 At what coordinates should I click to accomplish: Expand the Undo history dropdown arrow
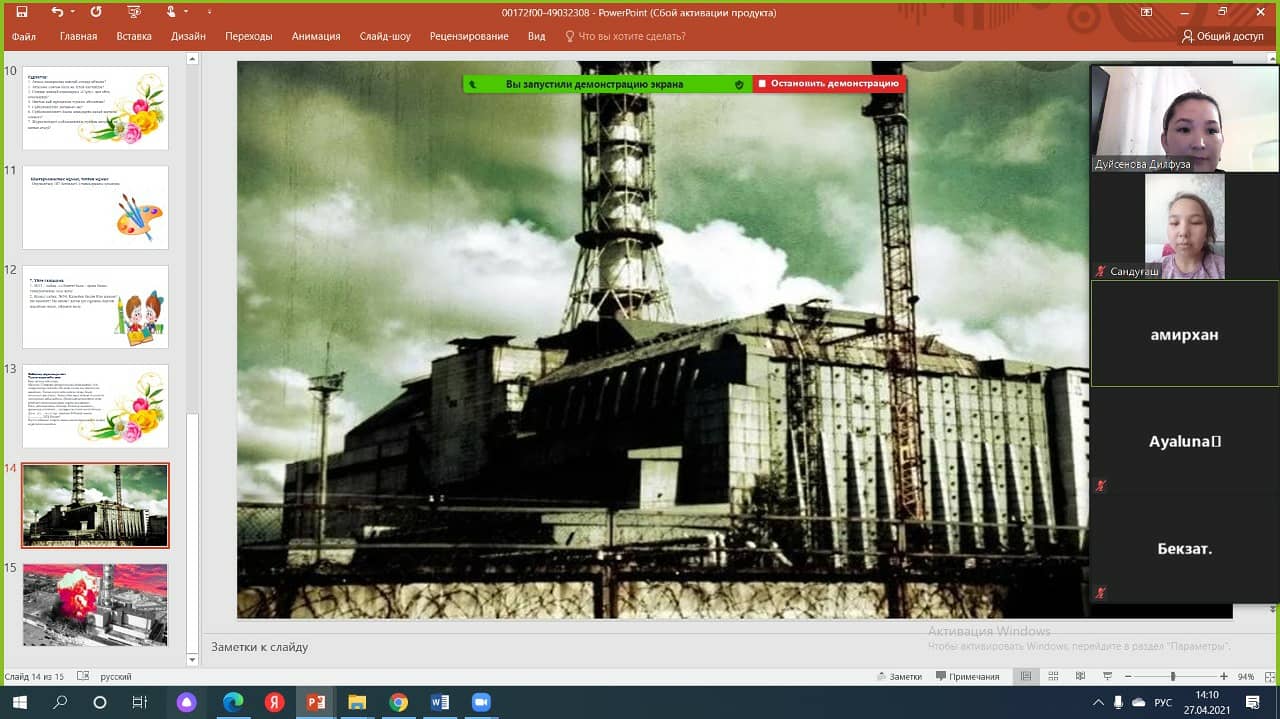(x=74, y=12)
